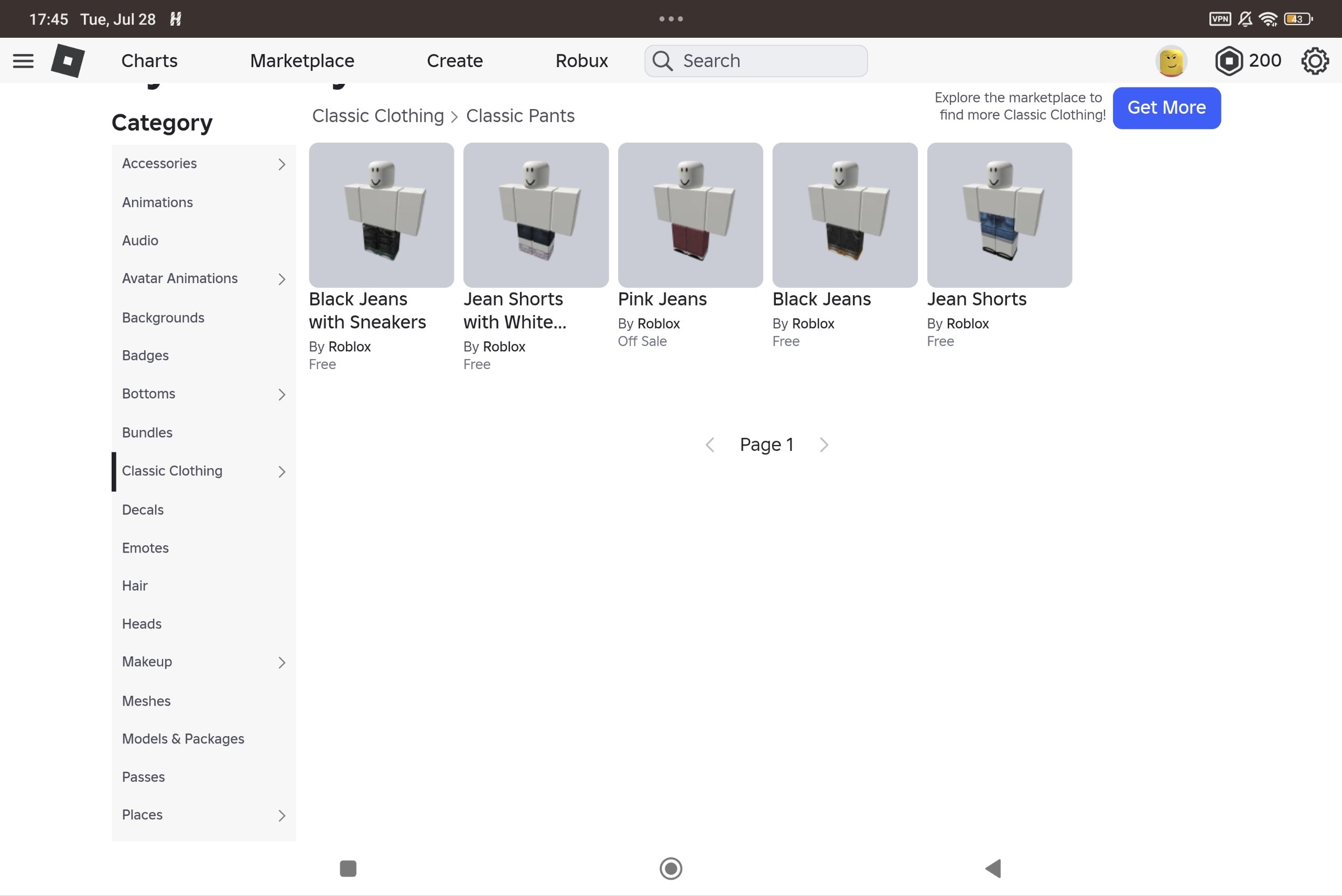Click Roblox creator link under Pink Jeans

pos(658,324)
